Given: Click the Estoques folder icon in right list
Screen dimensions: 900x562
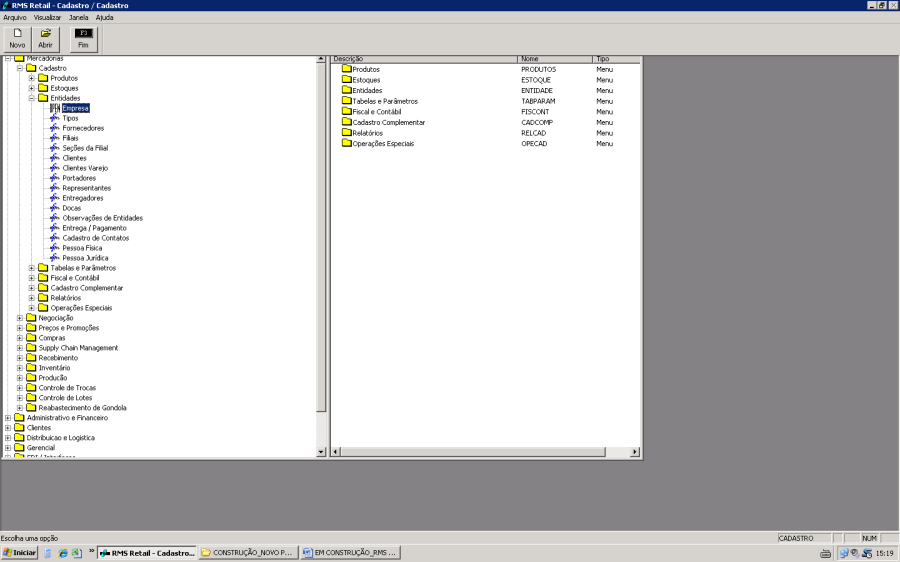Looking at the screenshot, I should [347, 79].
